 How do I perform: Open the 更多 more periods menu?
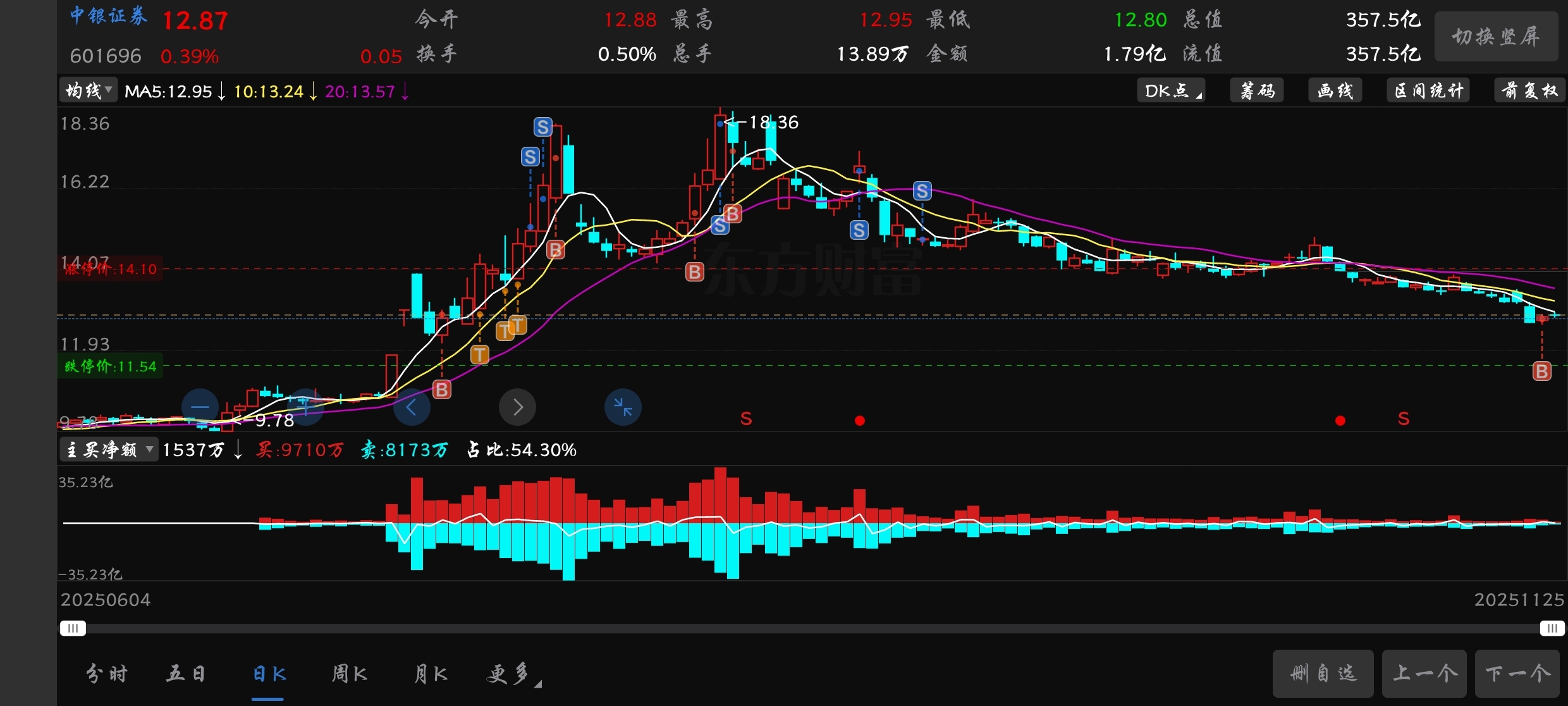[x=512, y=674]
